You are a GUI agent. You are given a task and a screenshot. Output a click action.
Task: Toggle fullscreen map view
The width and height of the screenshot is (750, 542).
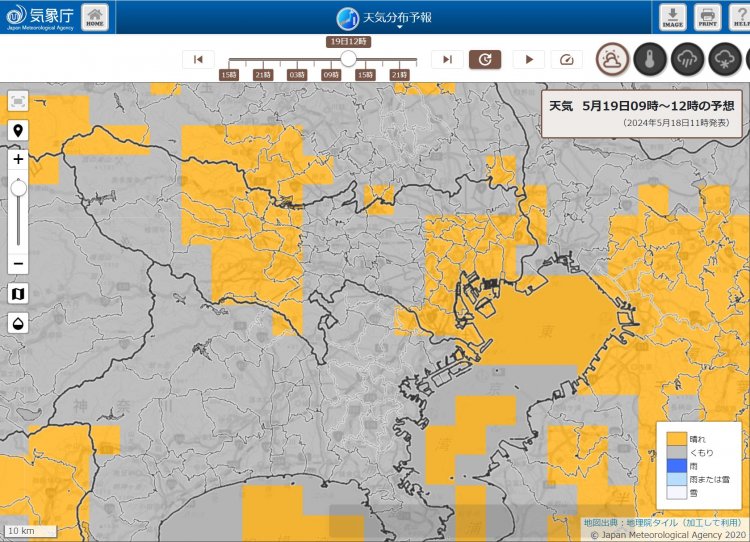tap(18, 101)
